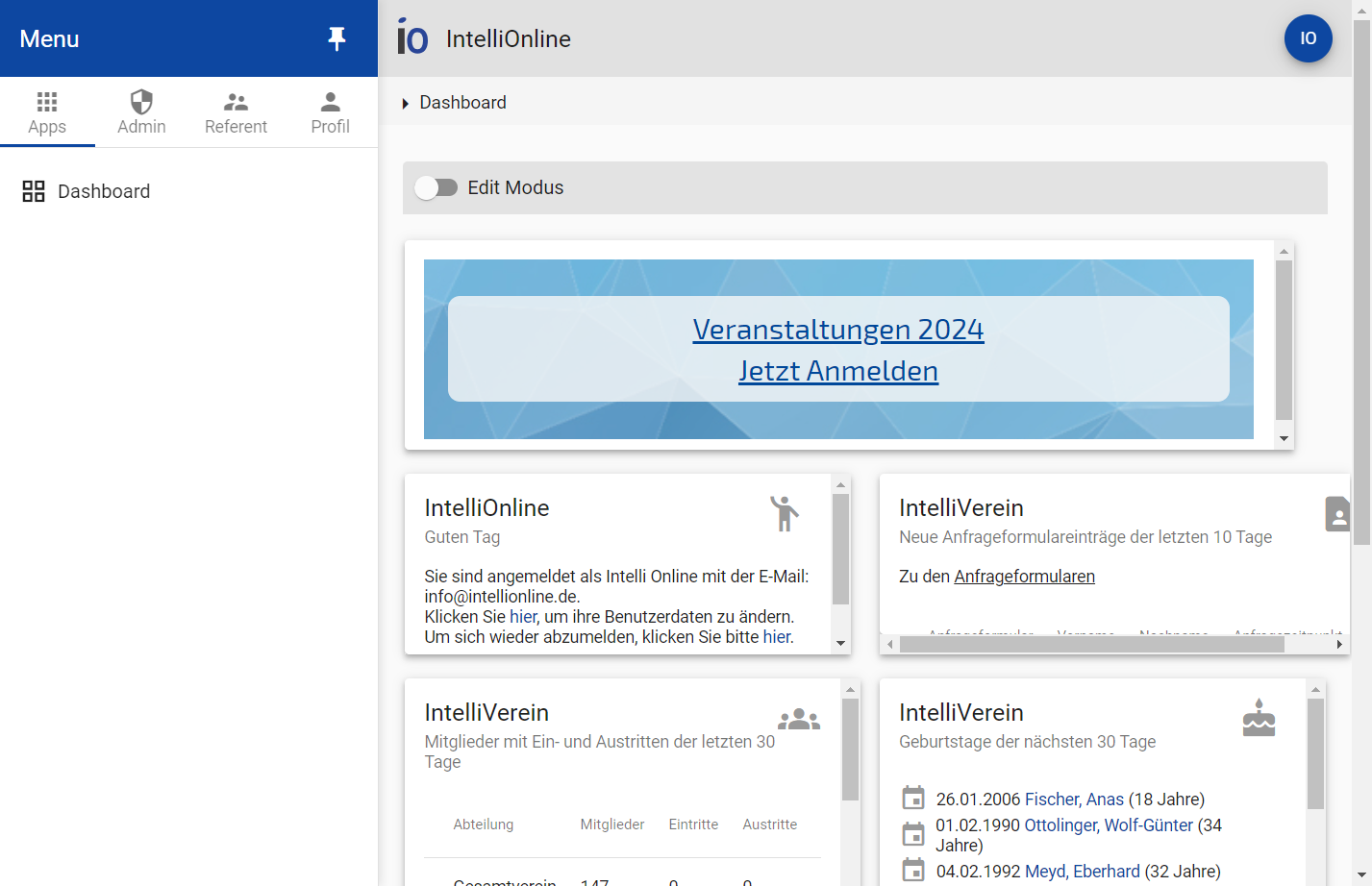Click the Abteilung column header
This screenshot has height=886, width=1372.
[484, 824]
